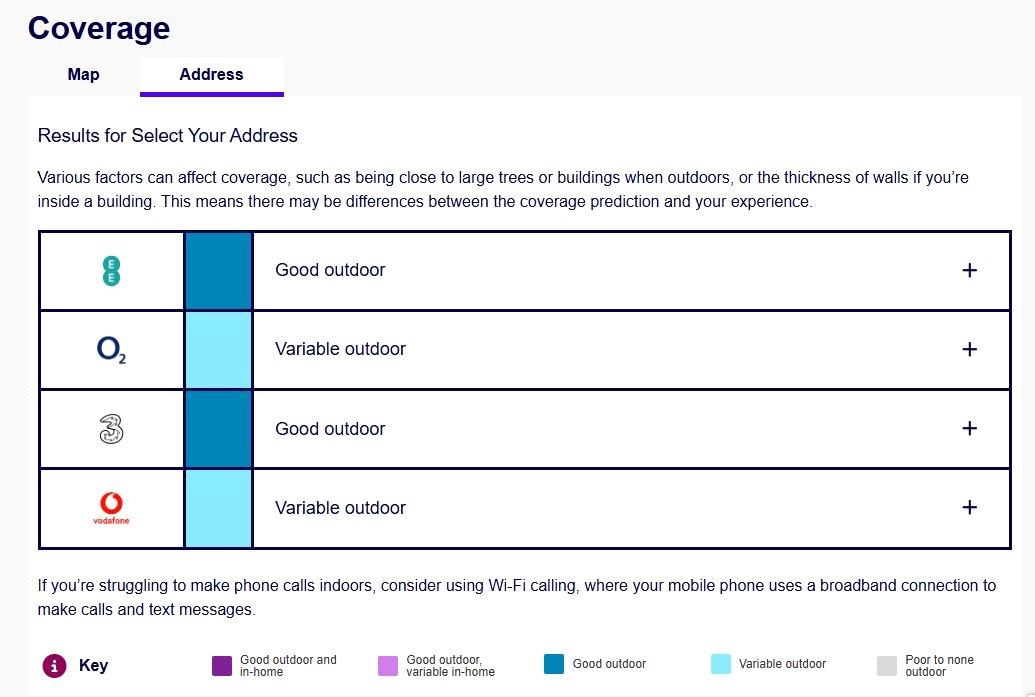Click the light purple 'variable in-home' key swatch
The height and width of the screenshot is (697, 1035).
pyautogui.click(x=388, y=666)
